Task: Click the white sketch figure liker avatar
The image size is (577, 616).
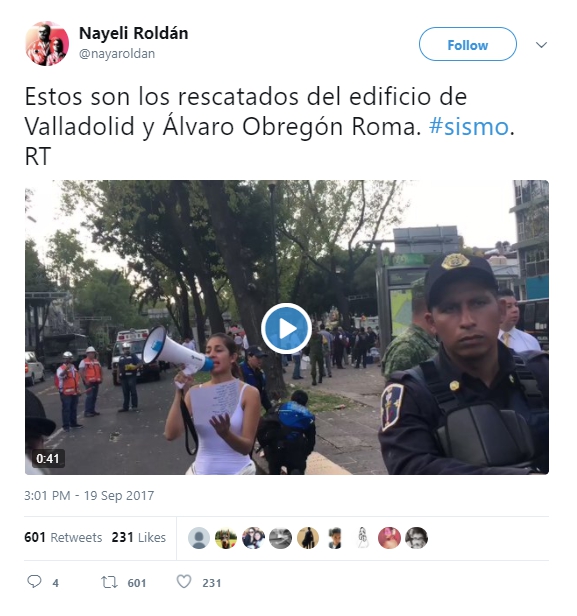Action: 362,538
